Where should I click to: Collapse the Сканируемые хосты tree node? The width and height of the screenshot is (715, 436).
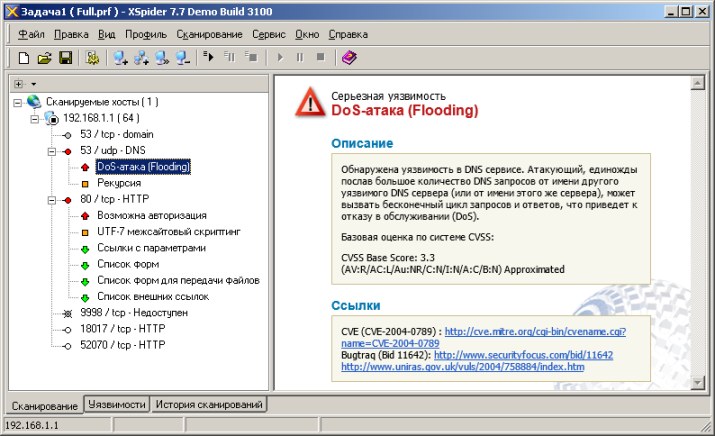[x=17, y=103]
